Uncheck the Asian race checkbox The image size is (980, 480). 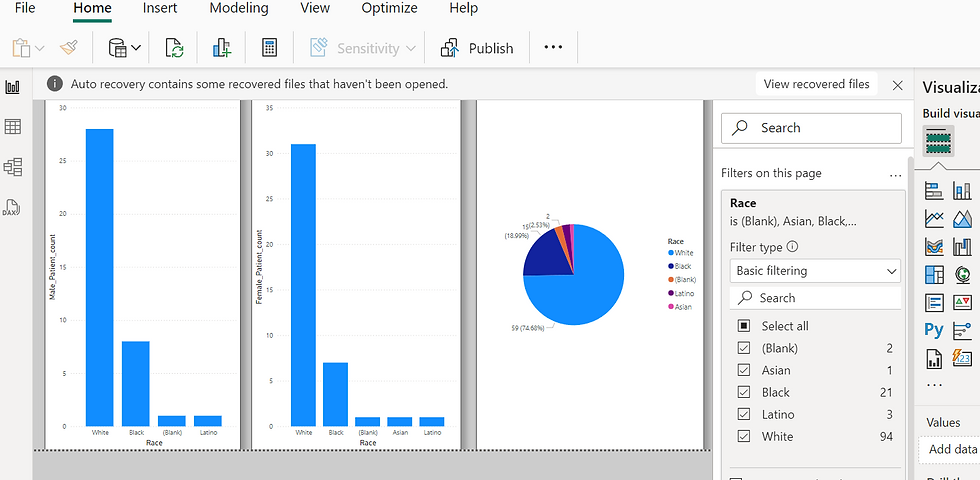[x=744, y=370]
